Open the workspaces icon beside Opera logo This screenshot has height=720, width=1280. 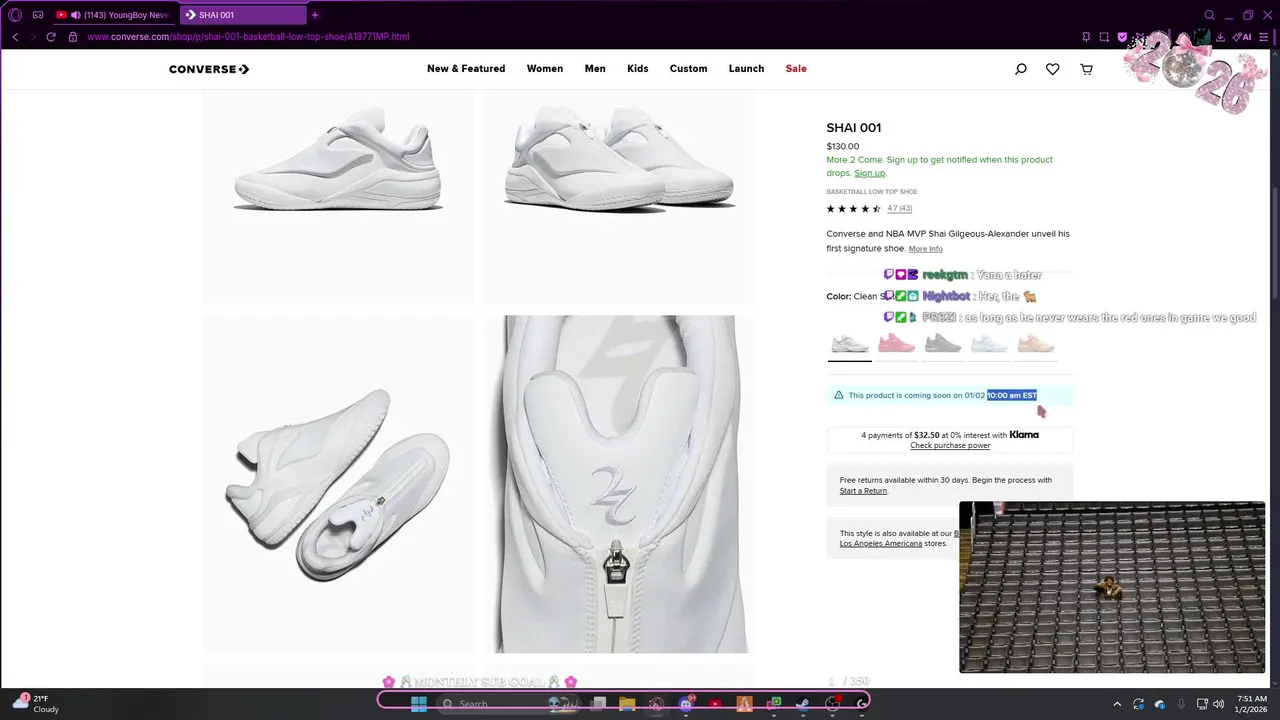(x=38, y=15)
